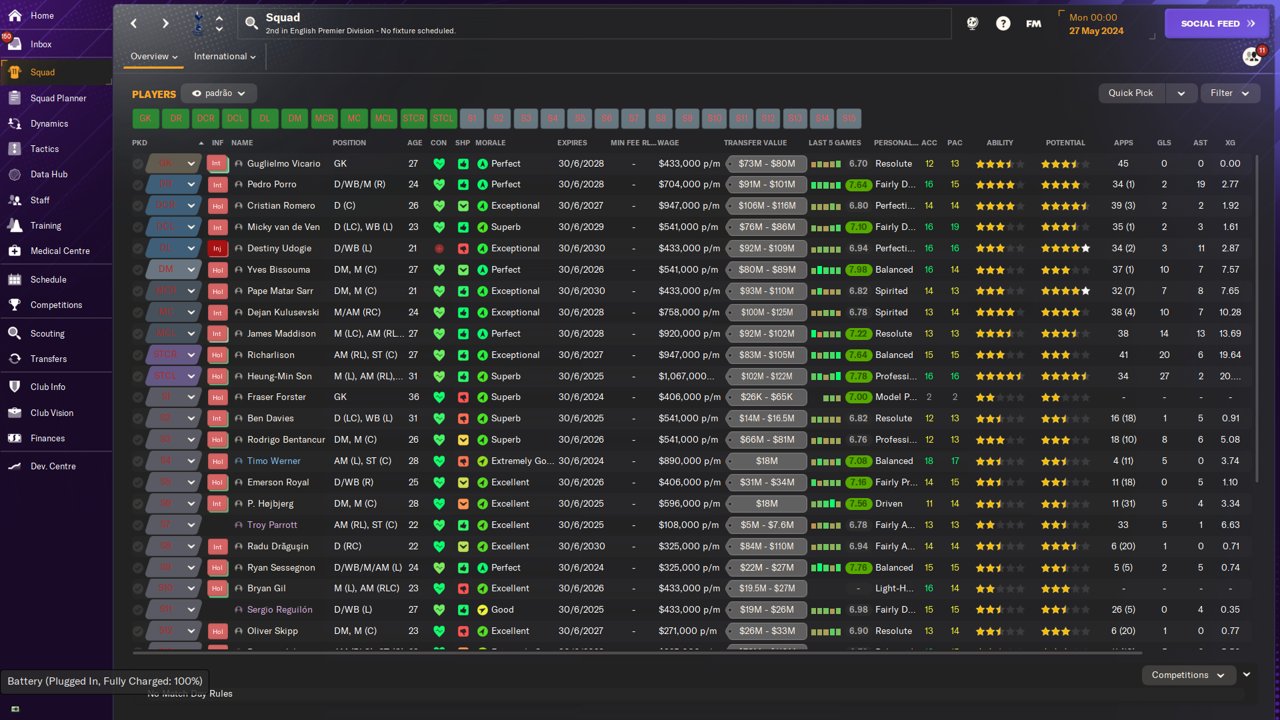The image size is (1280, 720).
Task: Click the back navigation arrow
Action: [x=134, y=23]
